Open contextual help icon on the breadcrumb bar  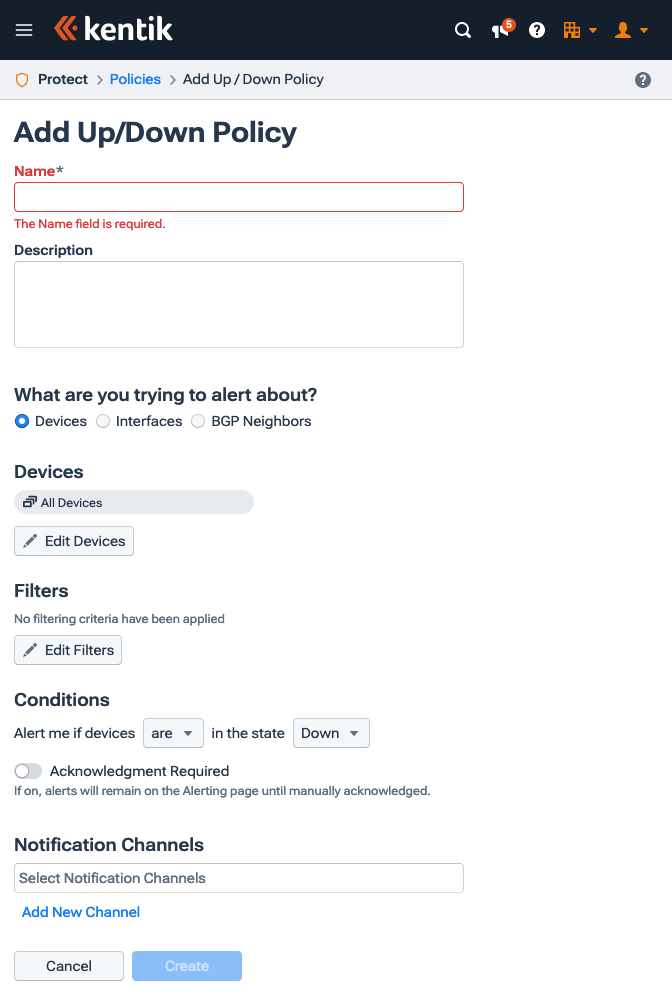pyautogui.click(x=643, y=79)
